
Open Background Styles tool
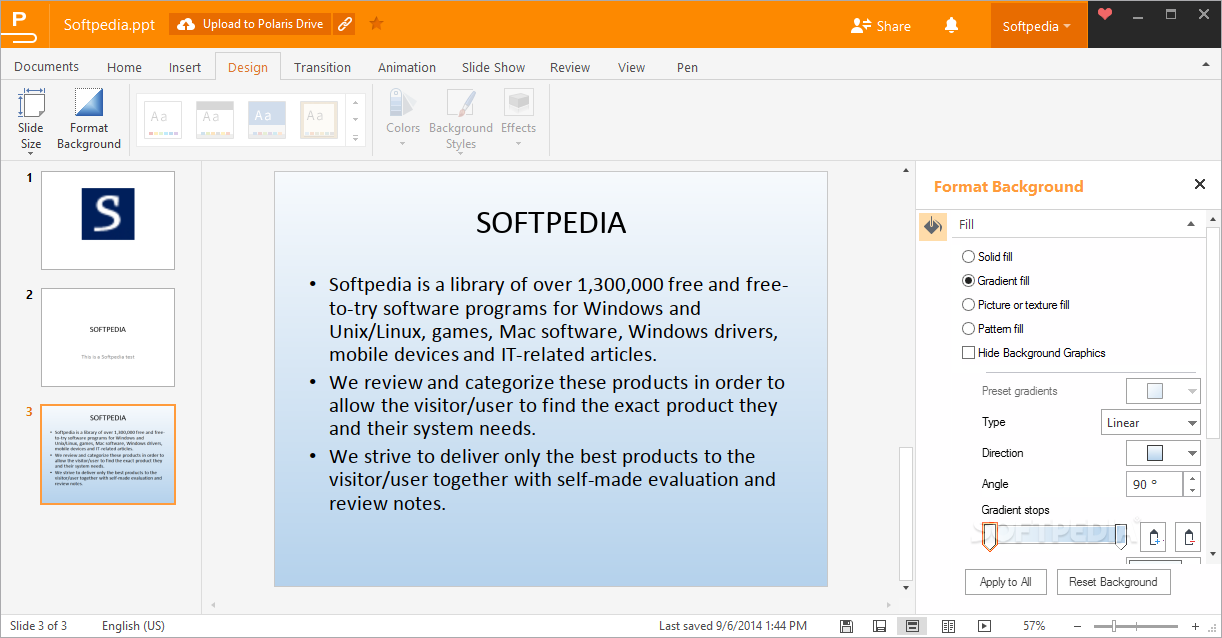click(x=461, y=118)
